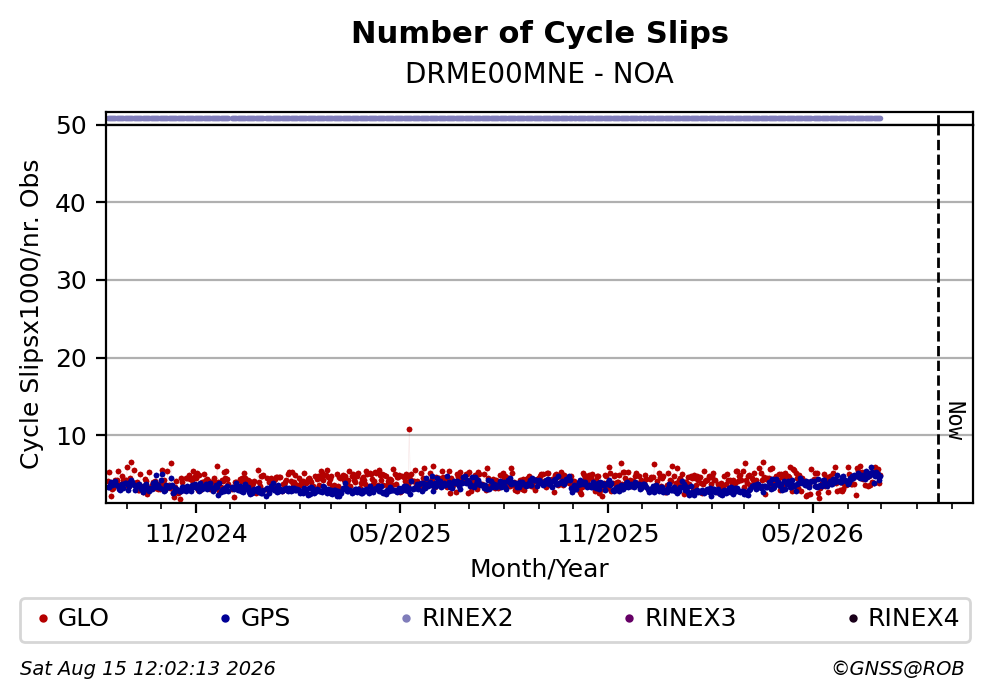
Task: Click the RINEX2 legend entry
Action: point(457,617)
